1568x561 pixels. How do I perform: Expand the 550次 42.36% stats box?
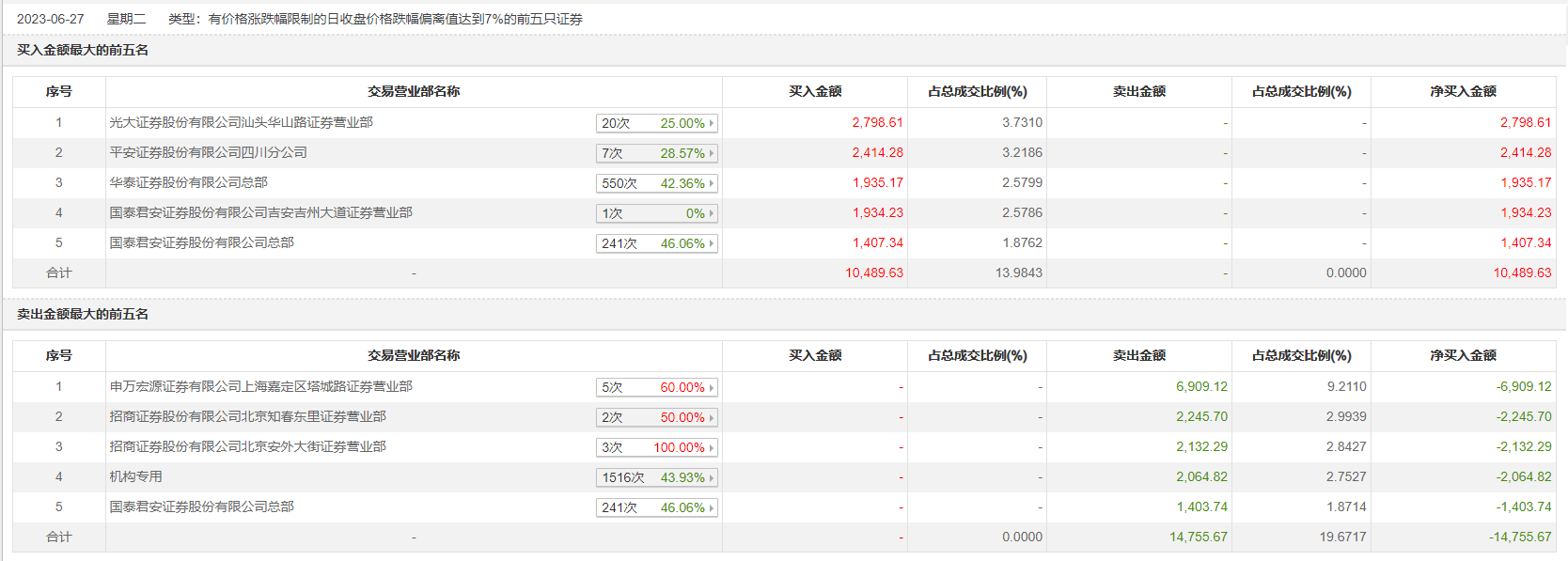coord(657,183)
